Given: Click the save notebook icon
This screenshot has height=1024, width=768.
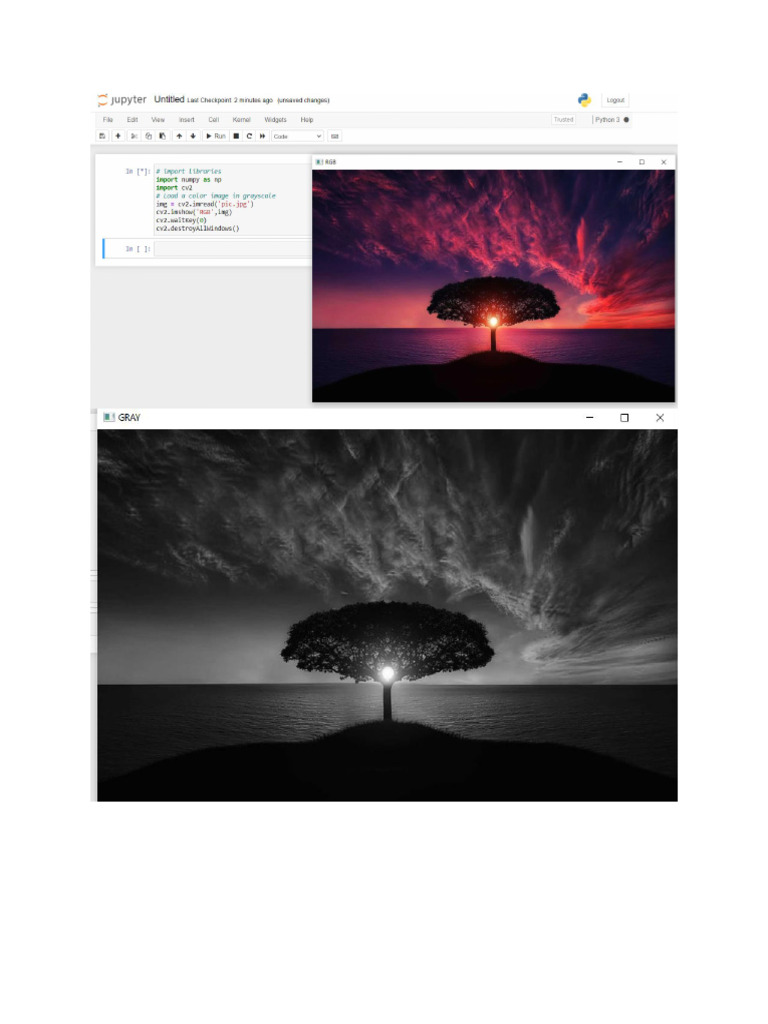Looking at the screenshot, I should click(x=102, y=136).
